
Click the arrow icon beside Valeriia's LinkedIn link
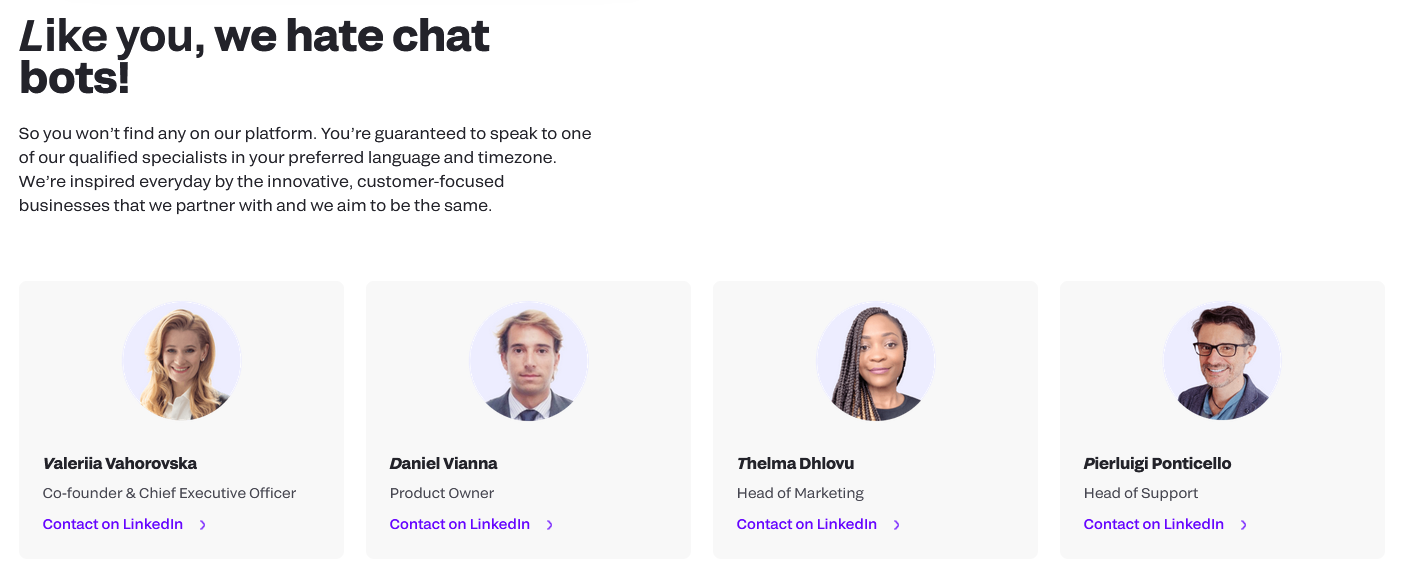click(202, 525)
